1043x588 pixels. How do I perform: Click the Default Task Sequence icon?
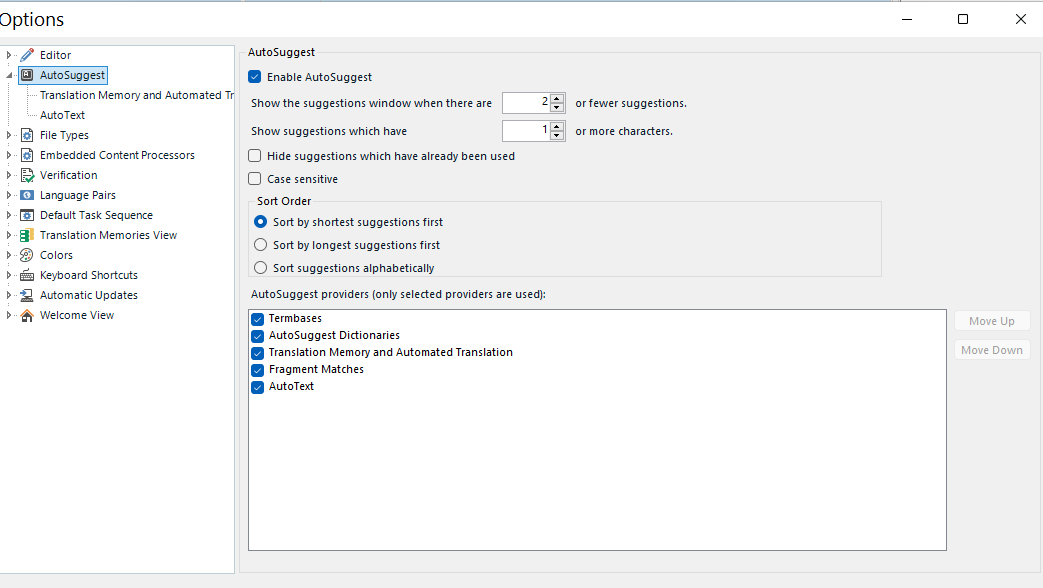(27, 215)
